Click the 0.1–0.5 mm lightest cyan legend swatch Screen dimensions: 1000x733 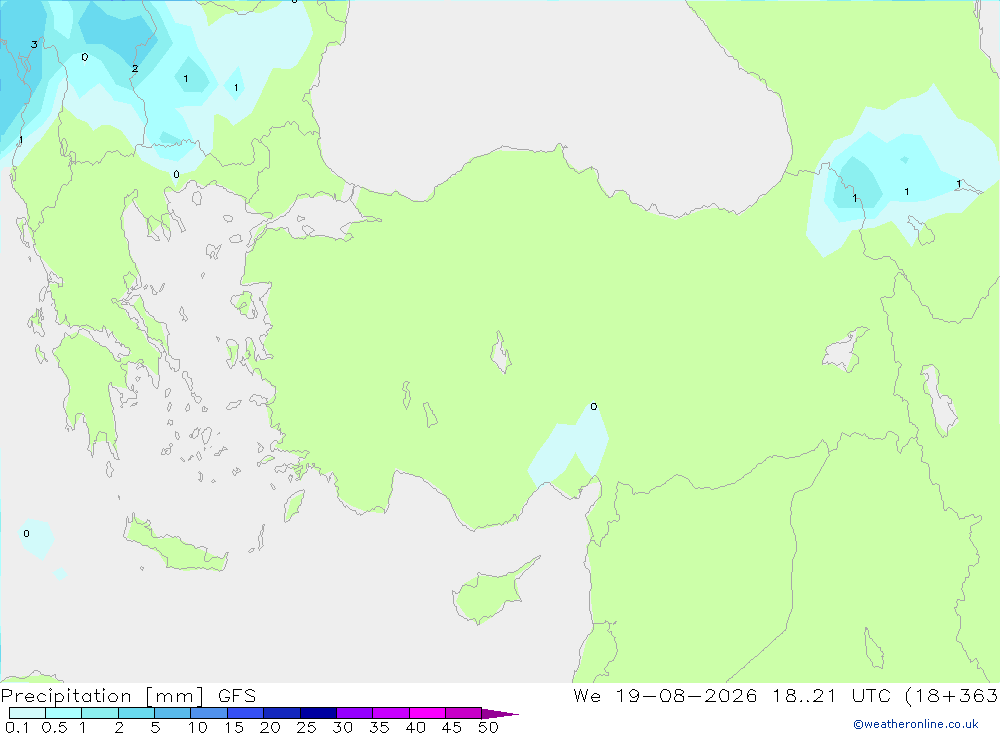(27, 713)
